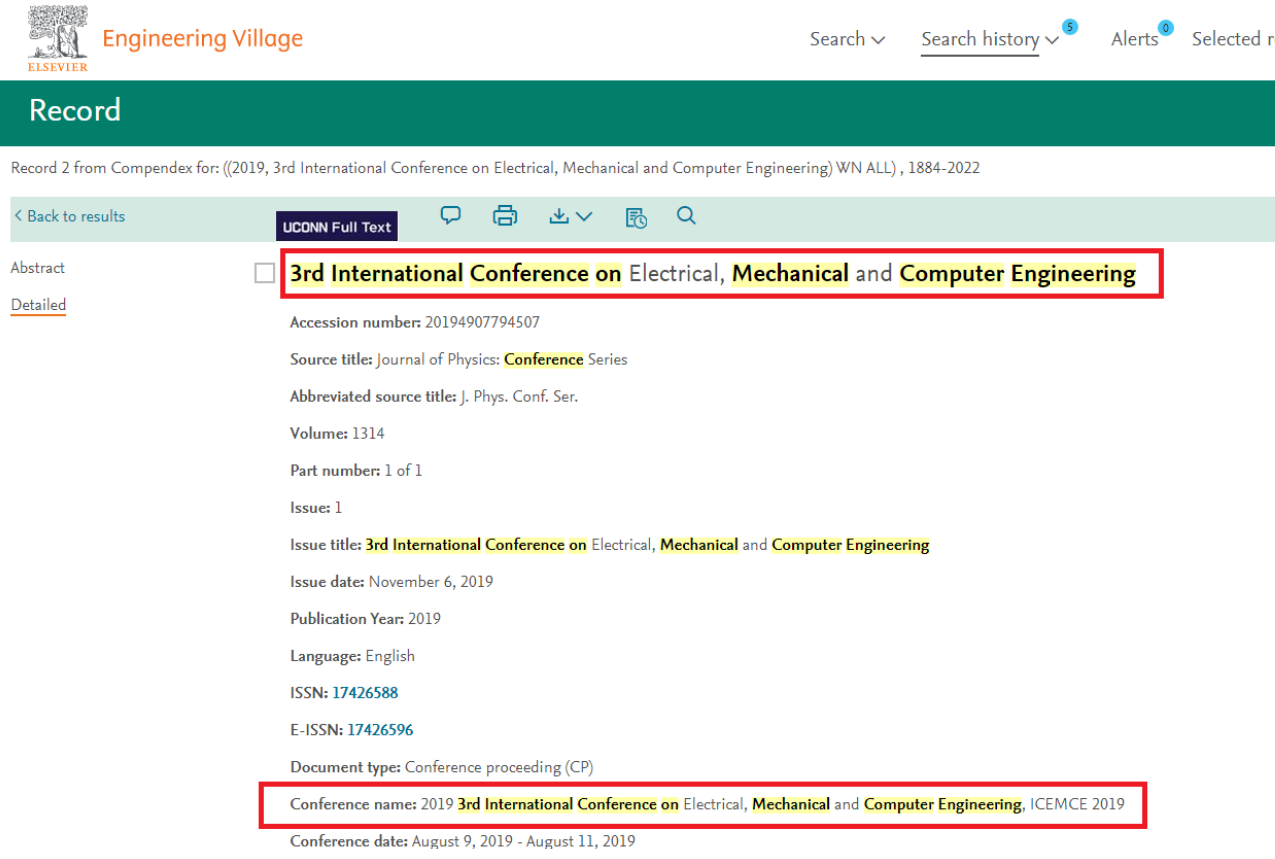This screenshot has height=859, width=1275.
Task: Click the Issue date November 6, 2019
Action: (x=431, y=582)
